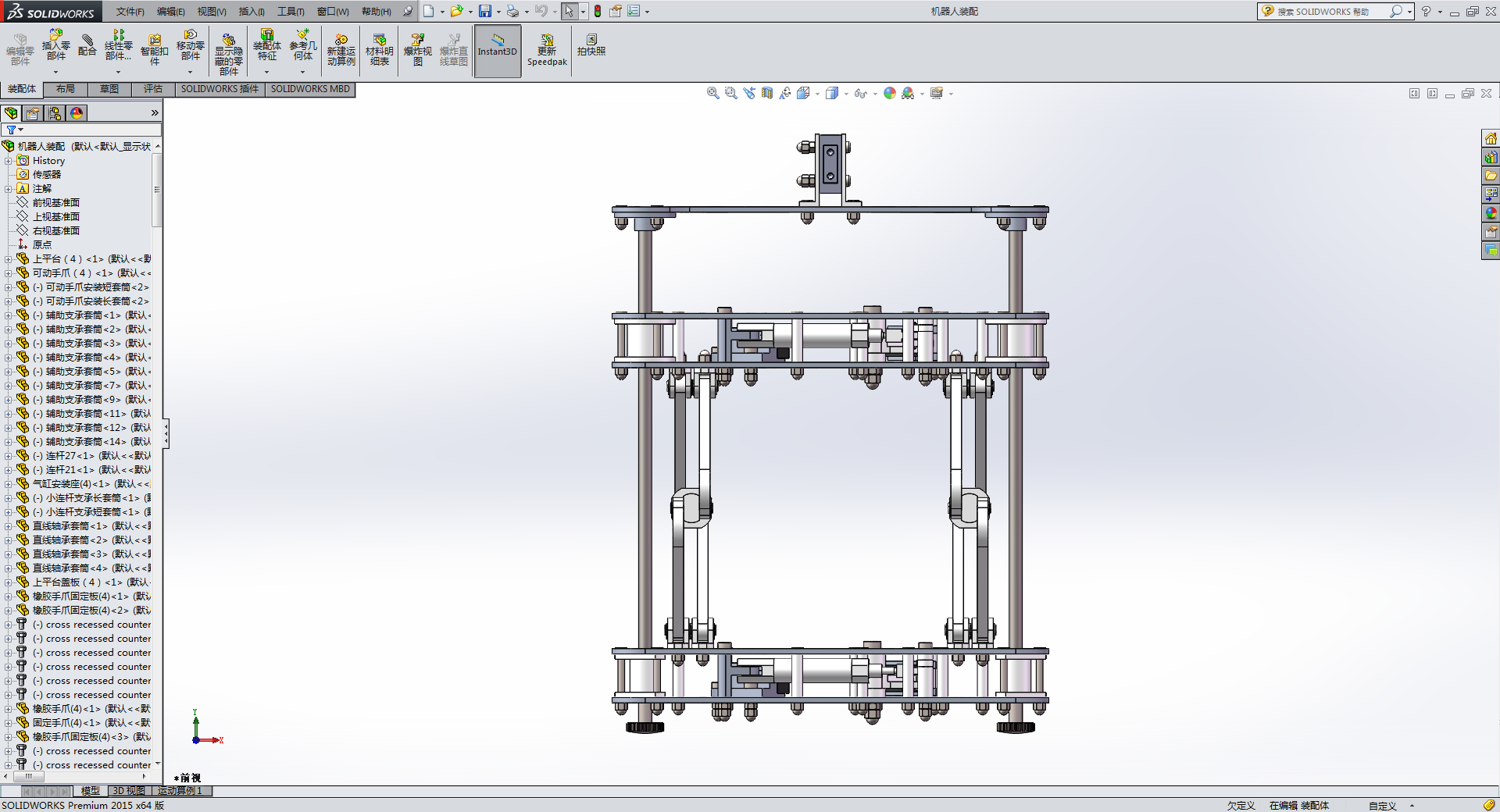
Task: Switch to the 评估 tab
Action: click(153, 89)
